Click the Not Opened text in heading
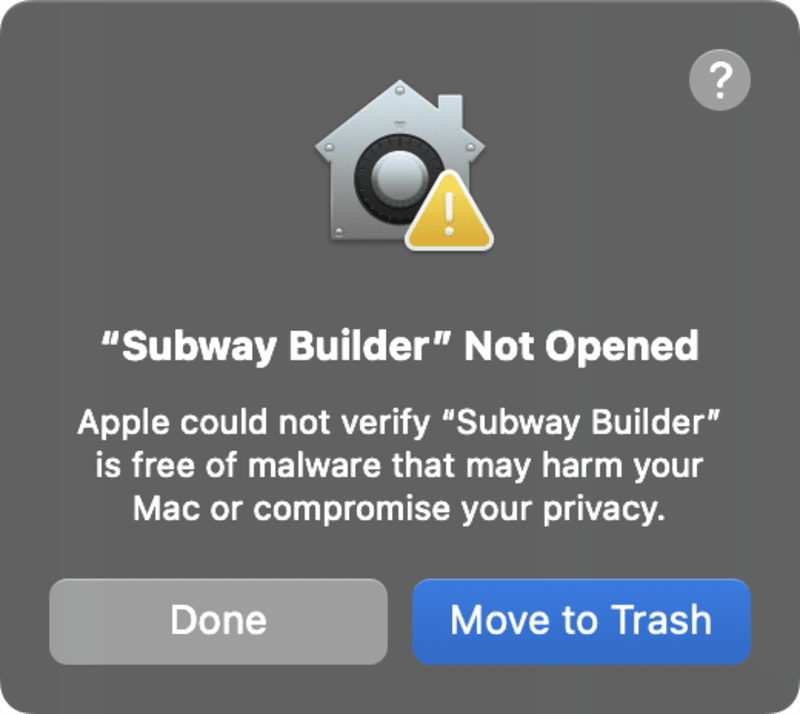This screenshot has height=714, width=800. [581, 347]
